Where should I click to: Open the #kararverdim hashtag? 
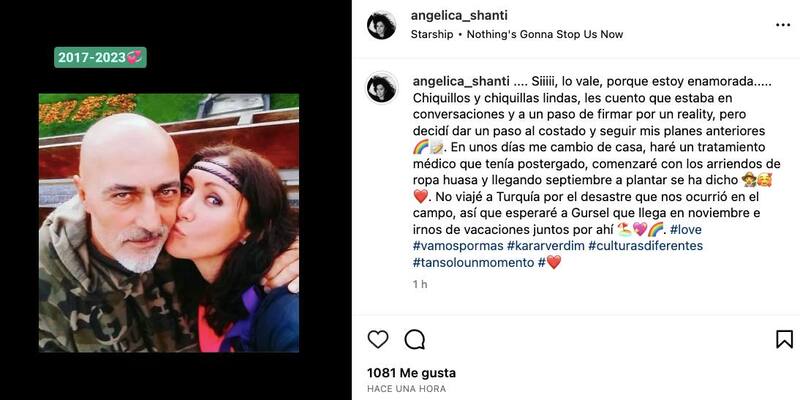pos(545,246)
